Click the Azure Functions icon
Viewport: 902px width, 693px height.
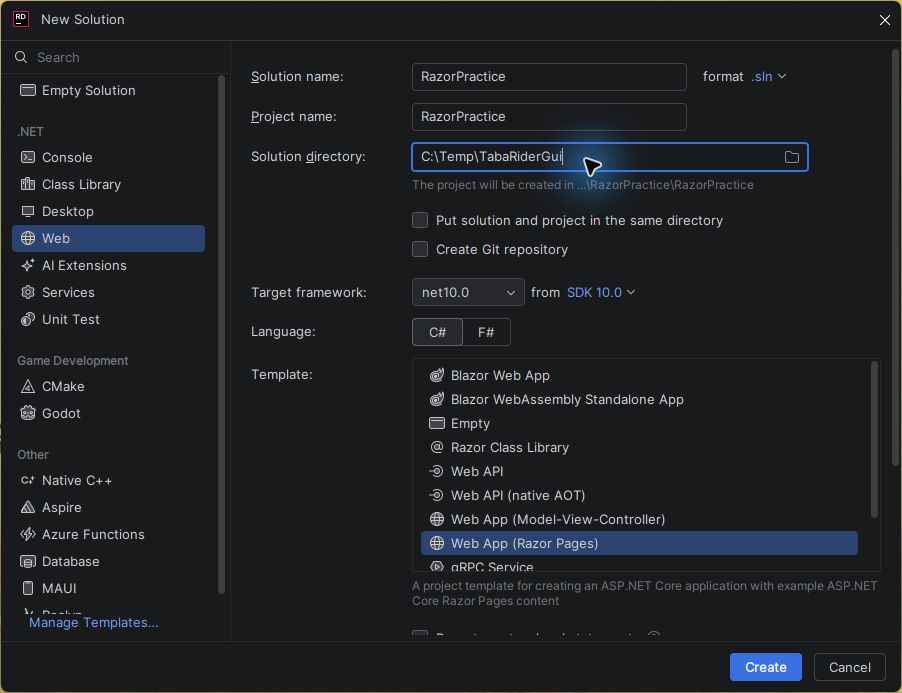point(28,534)
